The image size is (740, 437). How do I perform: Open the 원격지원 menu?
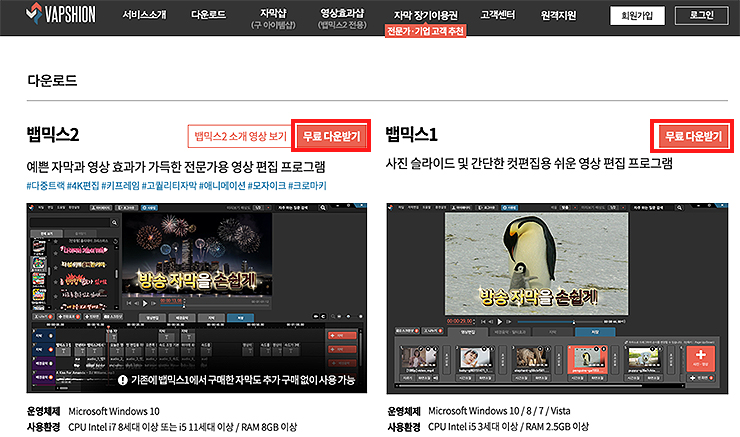click(x=558, y=15)
